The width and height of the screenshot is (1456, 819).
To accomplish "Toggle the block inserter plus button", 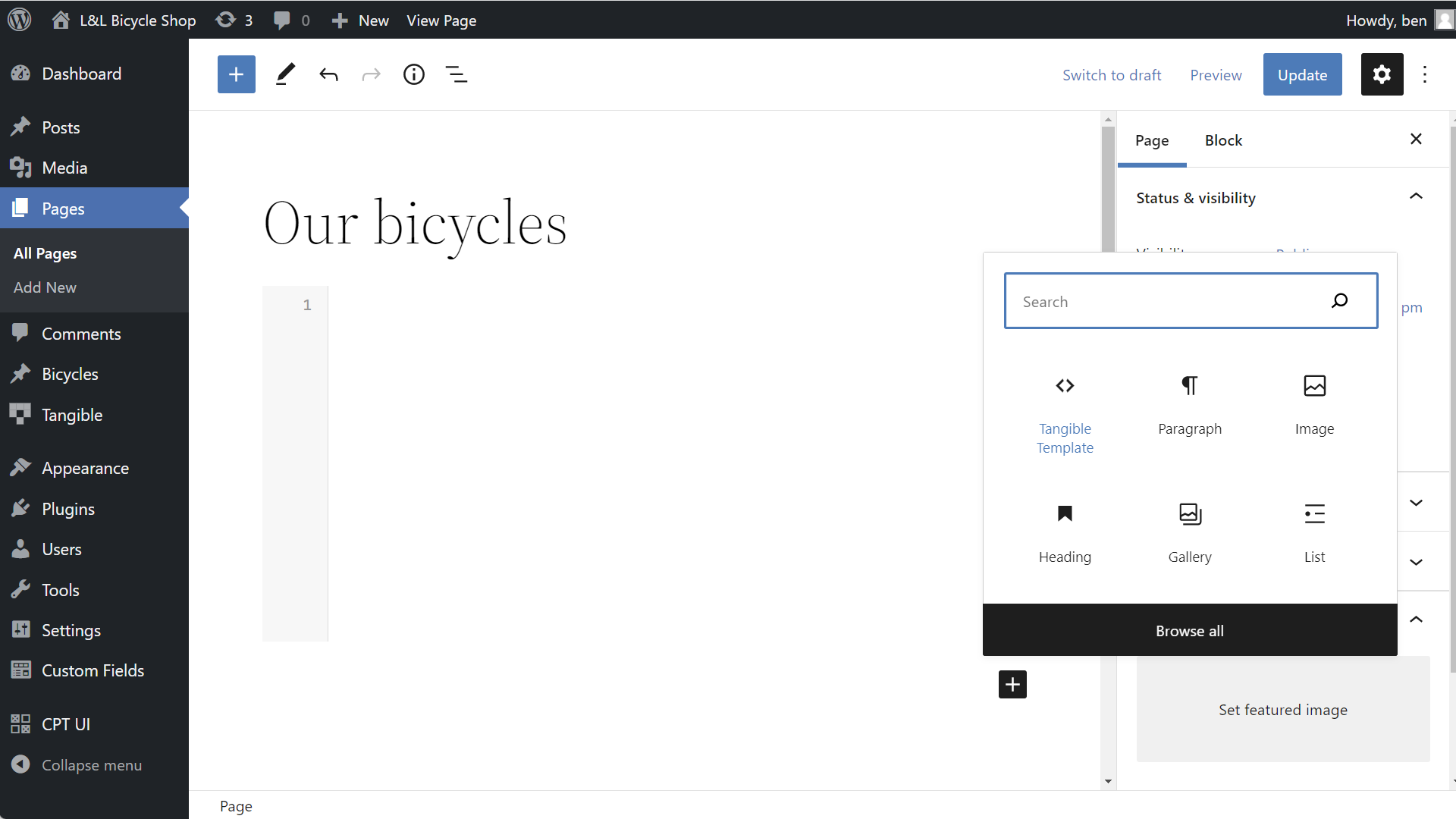I will (236, 74).
